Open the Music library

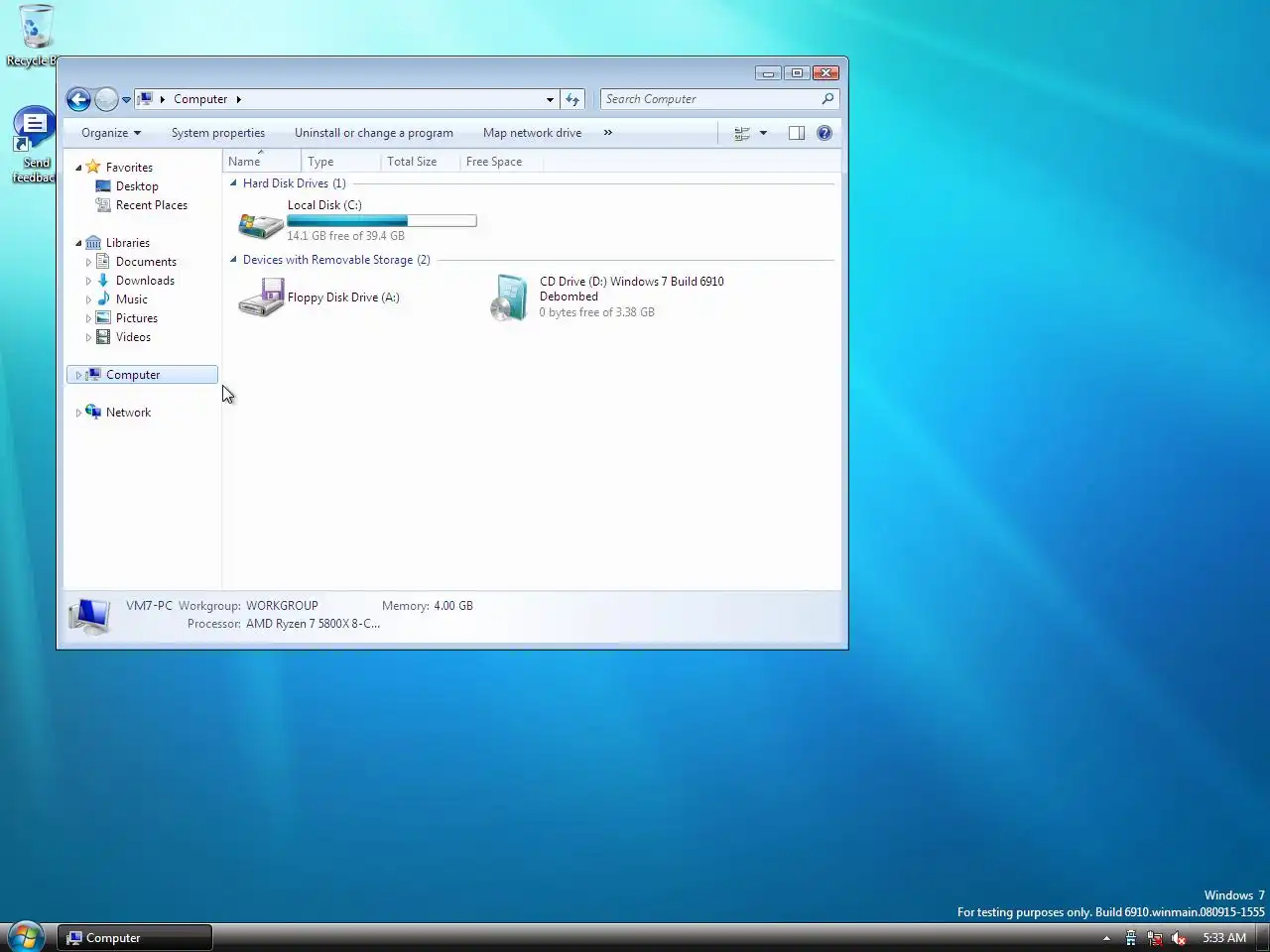pyautogui.click(x=132, y=299)
